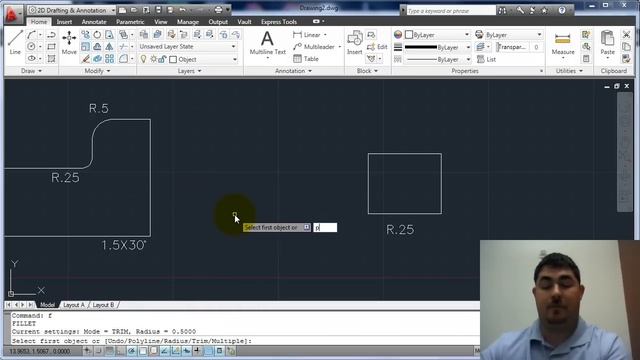This screenshot has width=640, height=360.
Task: Toggle Object Snap Tracking in status bar
Action: coord(164,351)
